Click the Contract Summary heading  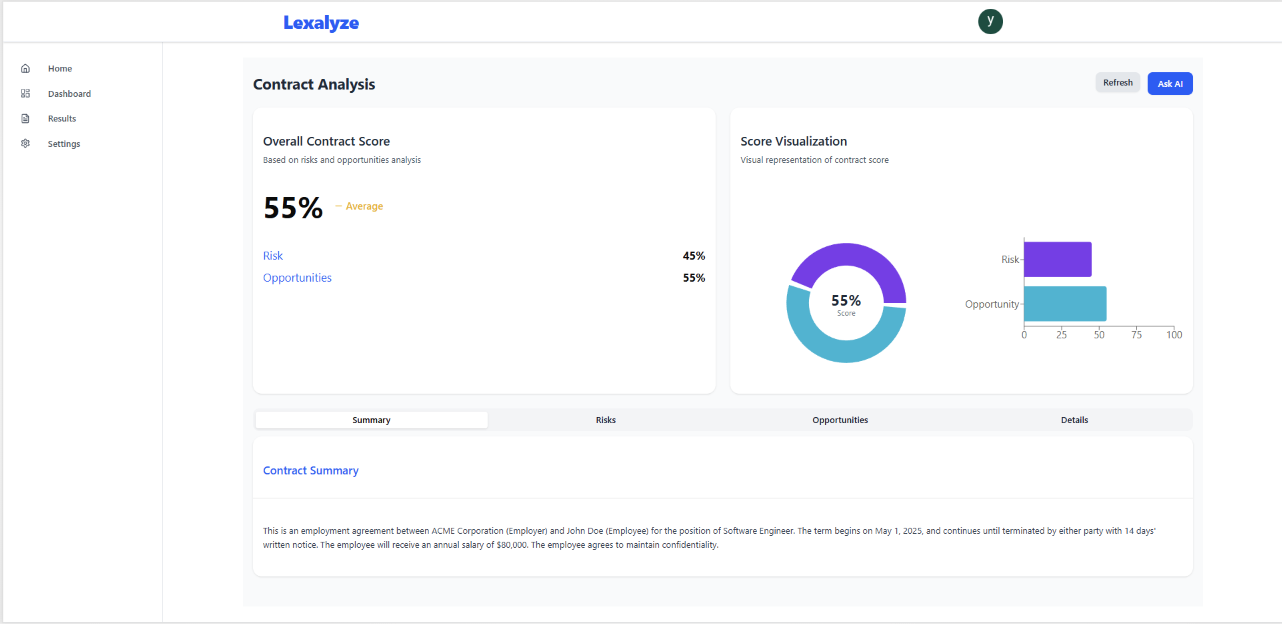311,470
